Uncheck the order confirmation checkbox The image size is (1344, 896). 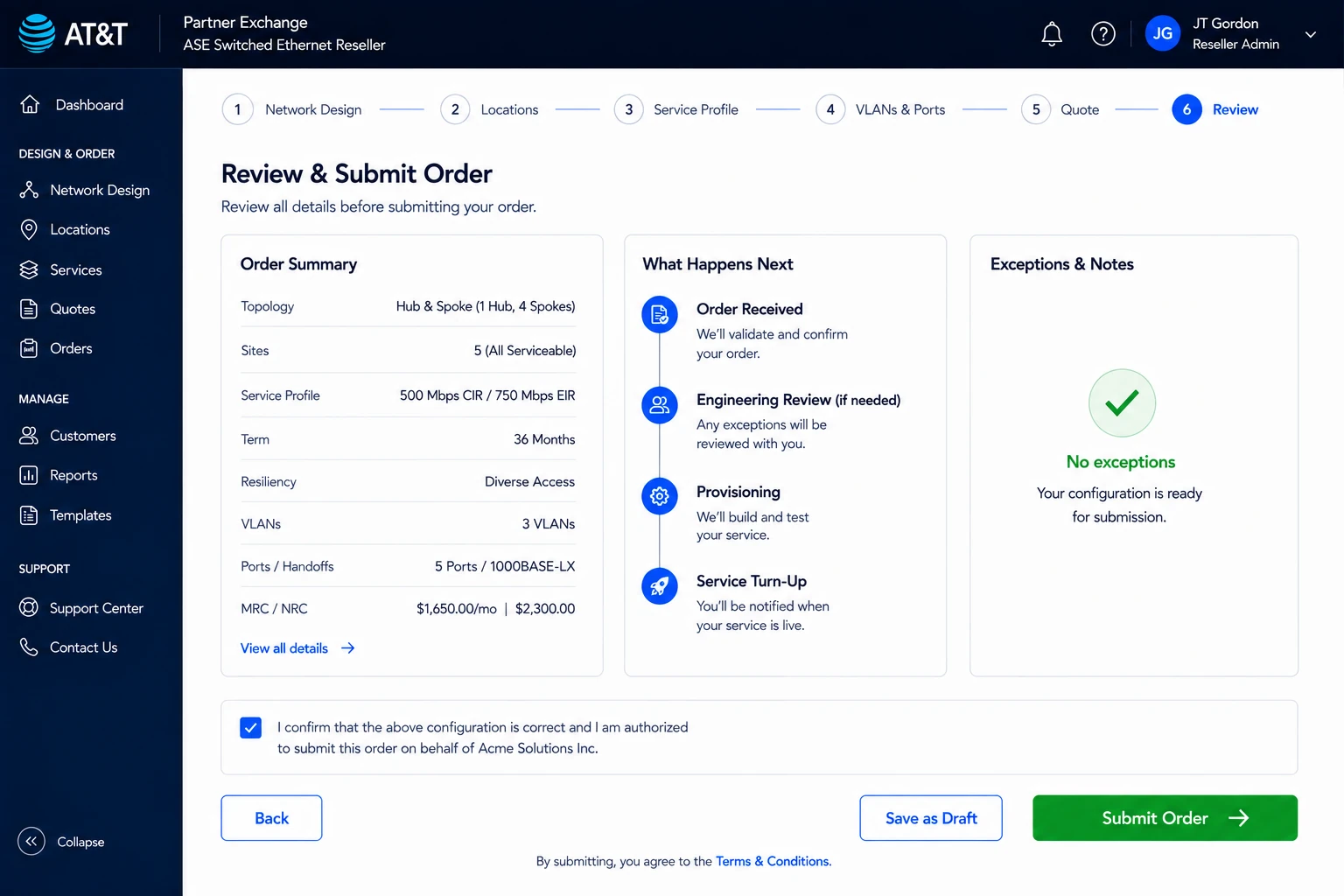(250, 728)
